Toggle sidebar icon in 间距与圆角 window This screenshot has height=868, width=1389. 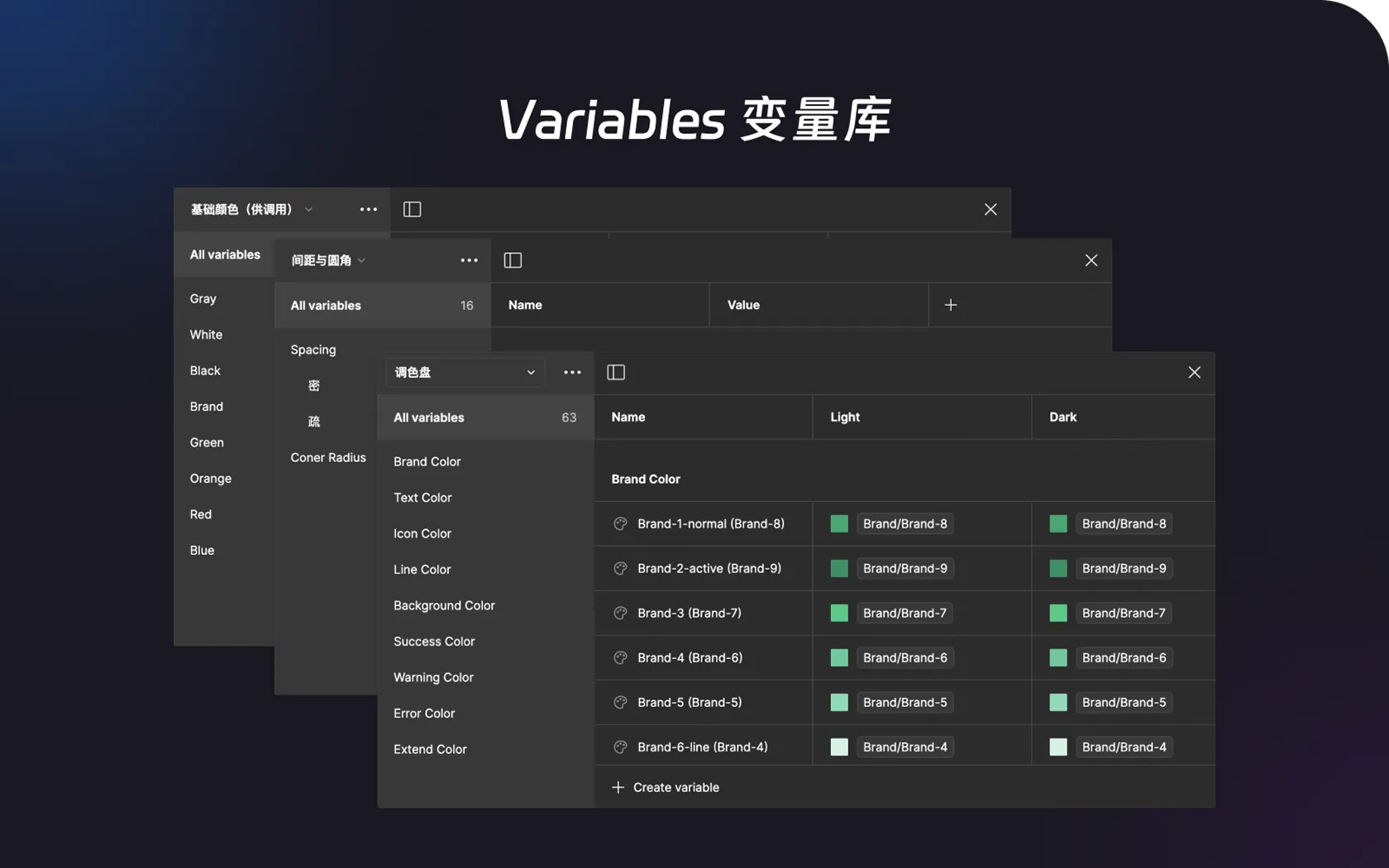click(513, 260)
